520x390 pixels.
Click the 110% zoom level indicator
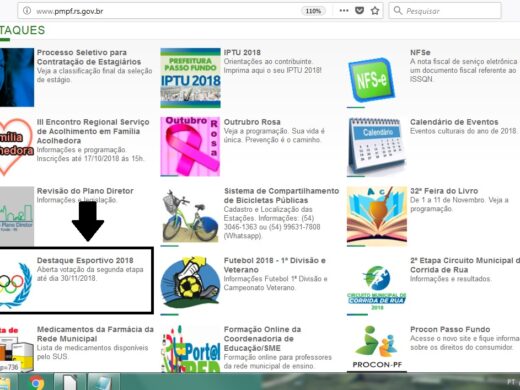[x=313, y=11]
